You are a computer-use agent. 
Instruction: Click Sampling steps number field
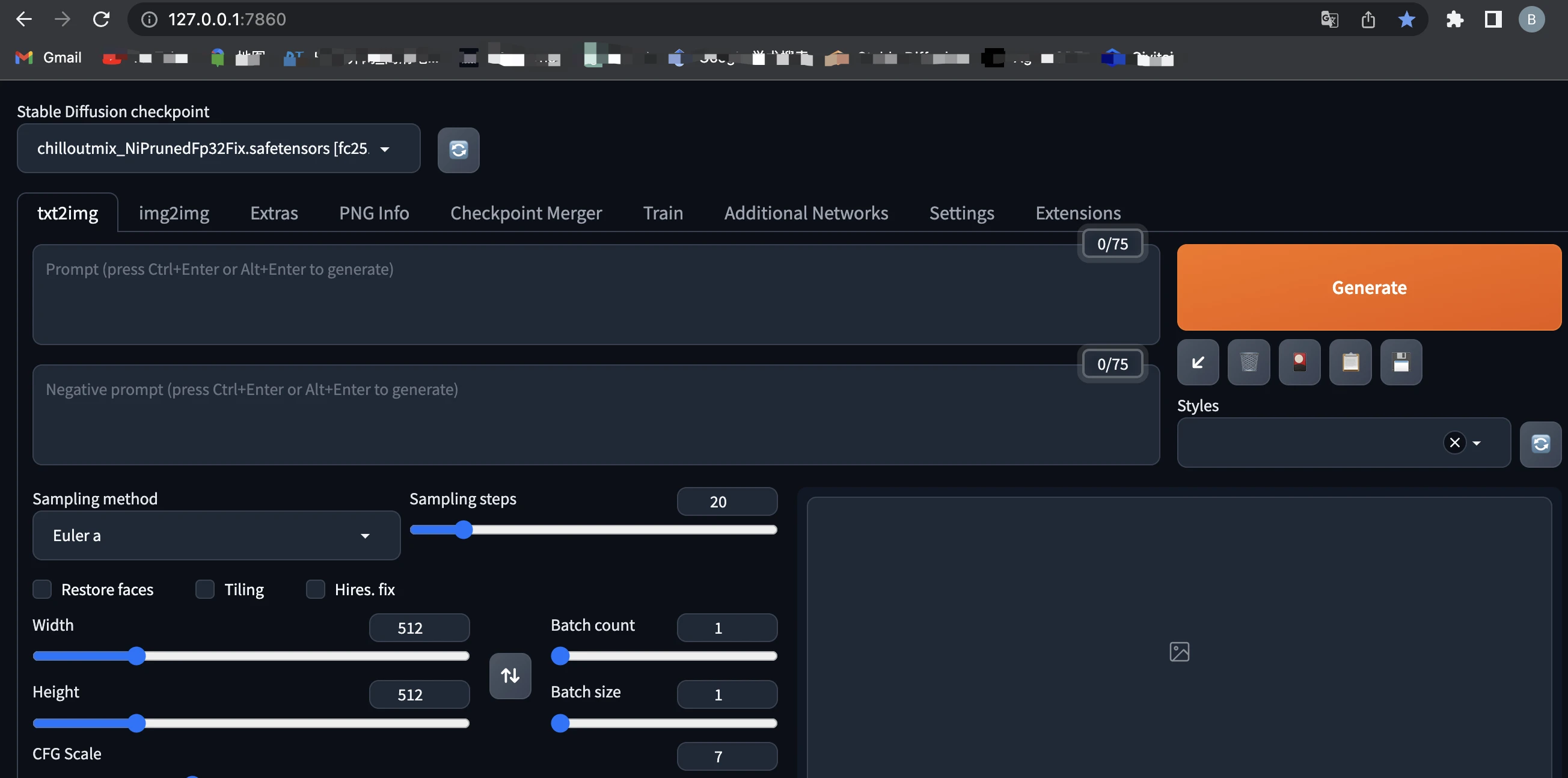[x=727, y=501]
